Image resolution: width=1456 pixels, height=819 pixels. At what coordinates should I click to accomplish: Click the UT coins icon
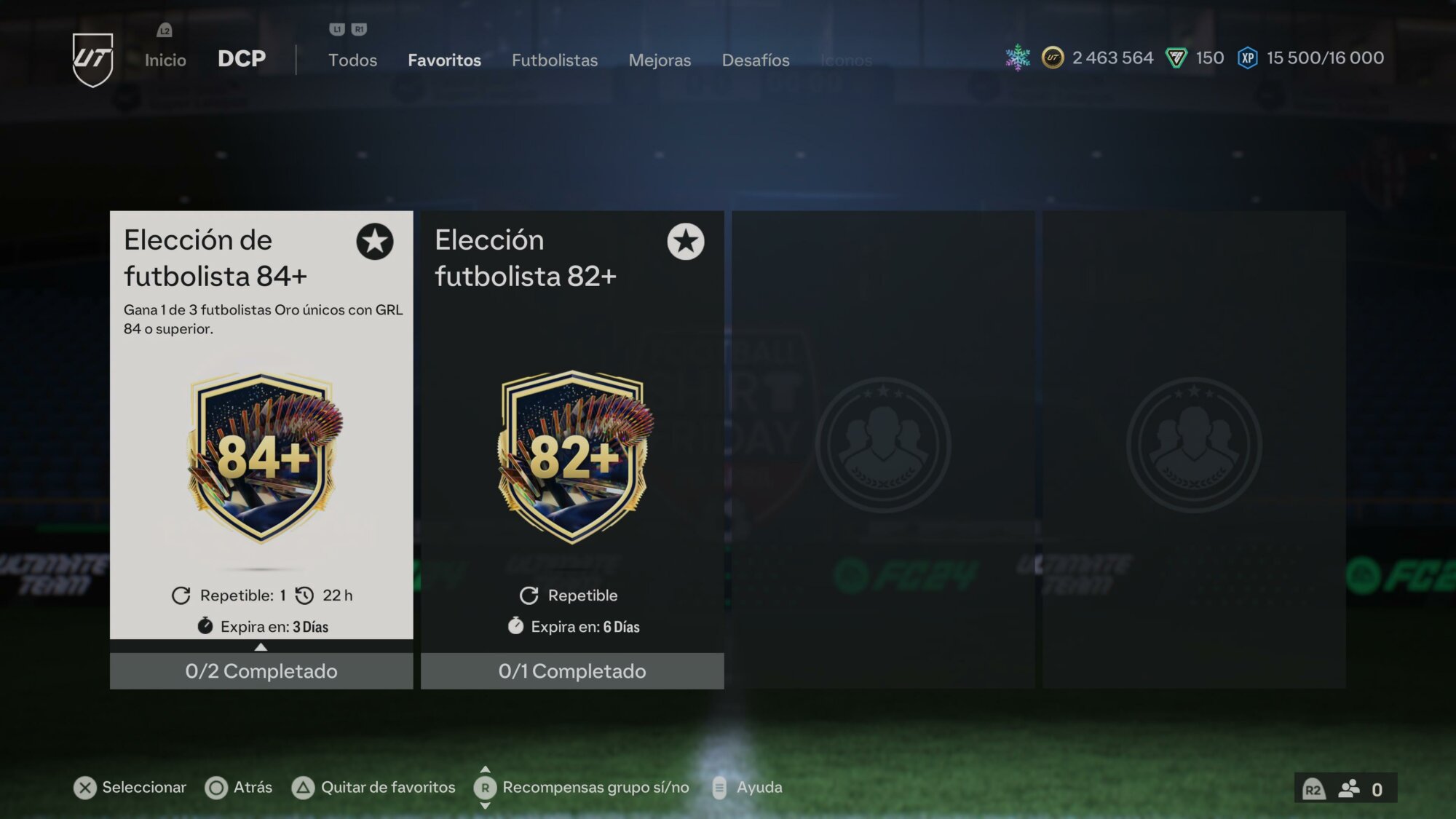click(x=1052, y=58)
